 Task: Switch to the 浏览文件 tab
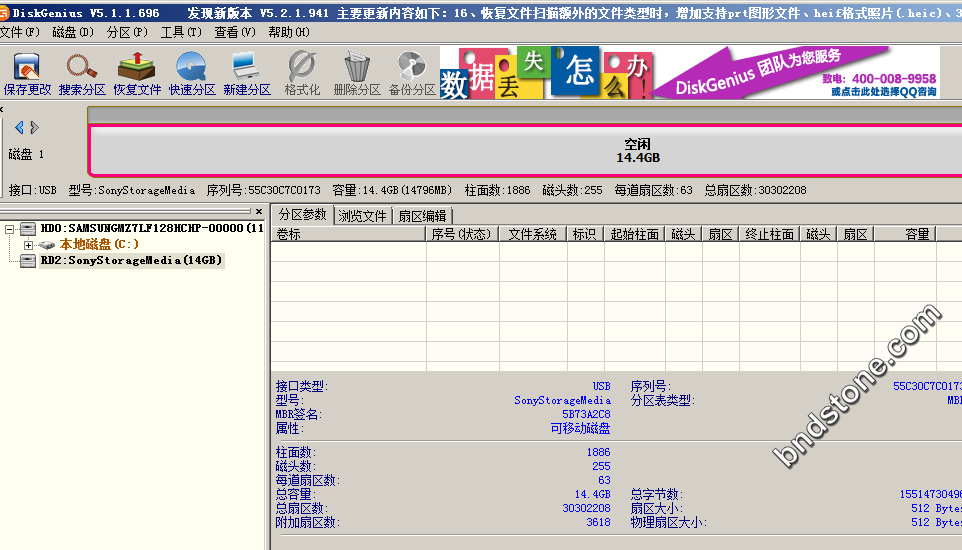click(362, 215)
